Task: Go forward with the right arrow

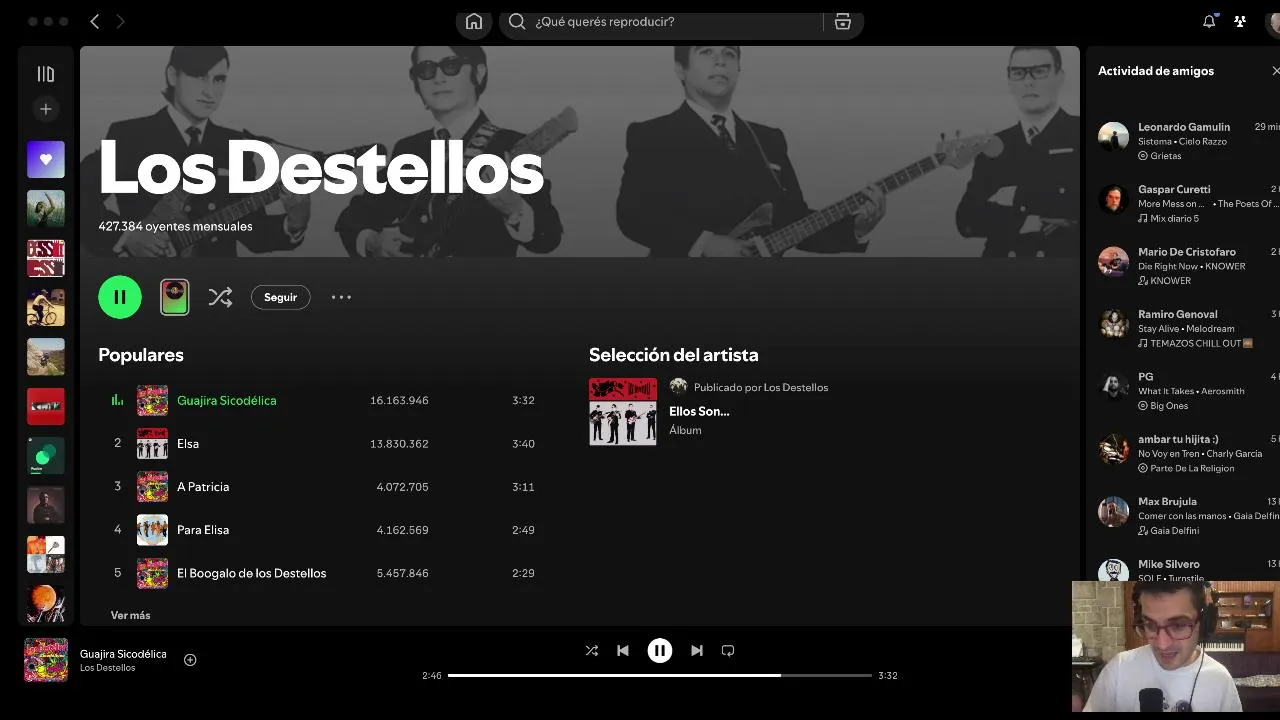Action: pyautogui.click(x=120, y=21)
